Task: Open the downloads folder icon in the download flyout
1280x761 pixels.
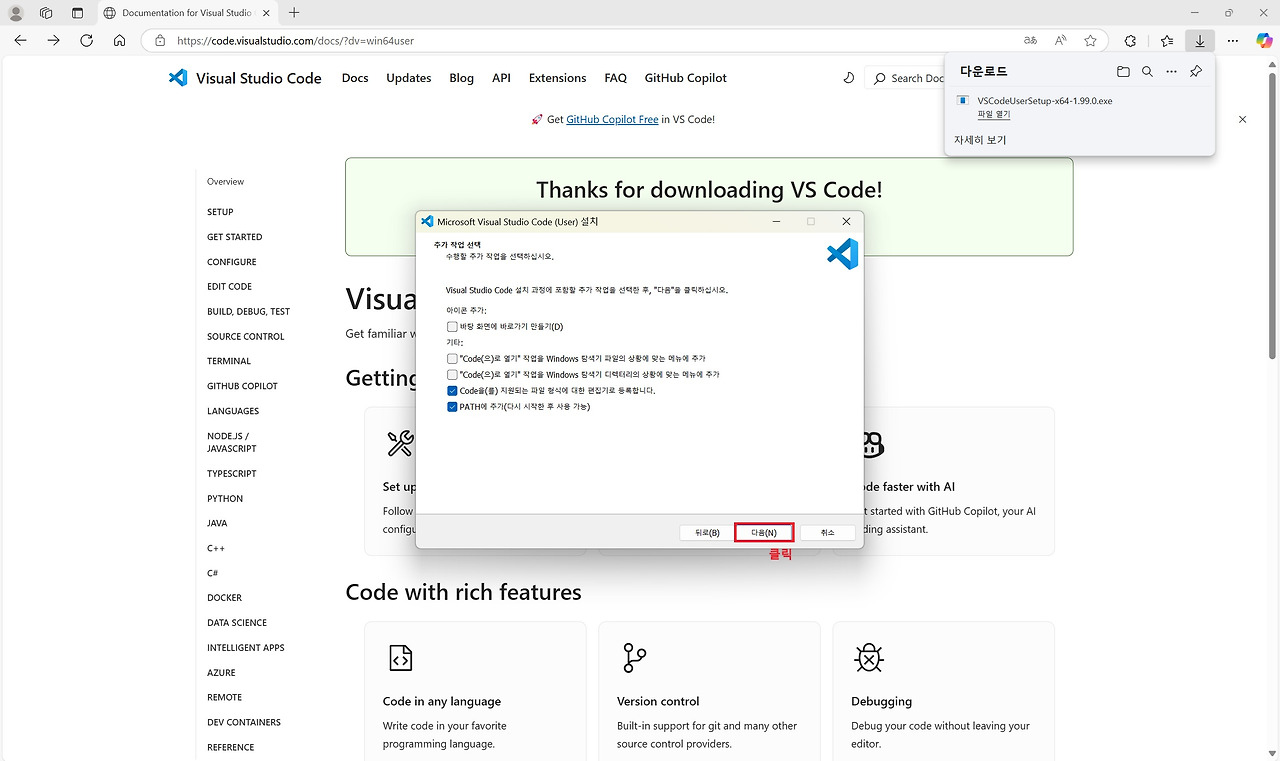Action: [1123, 71]
